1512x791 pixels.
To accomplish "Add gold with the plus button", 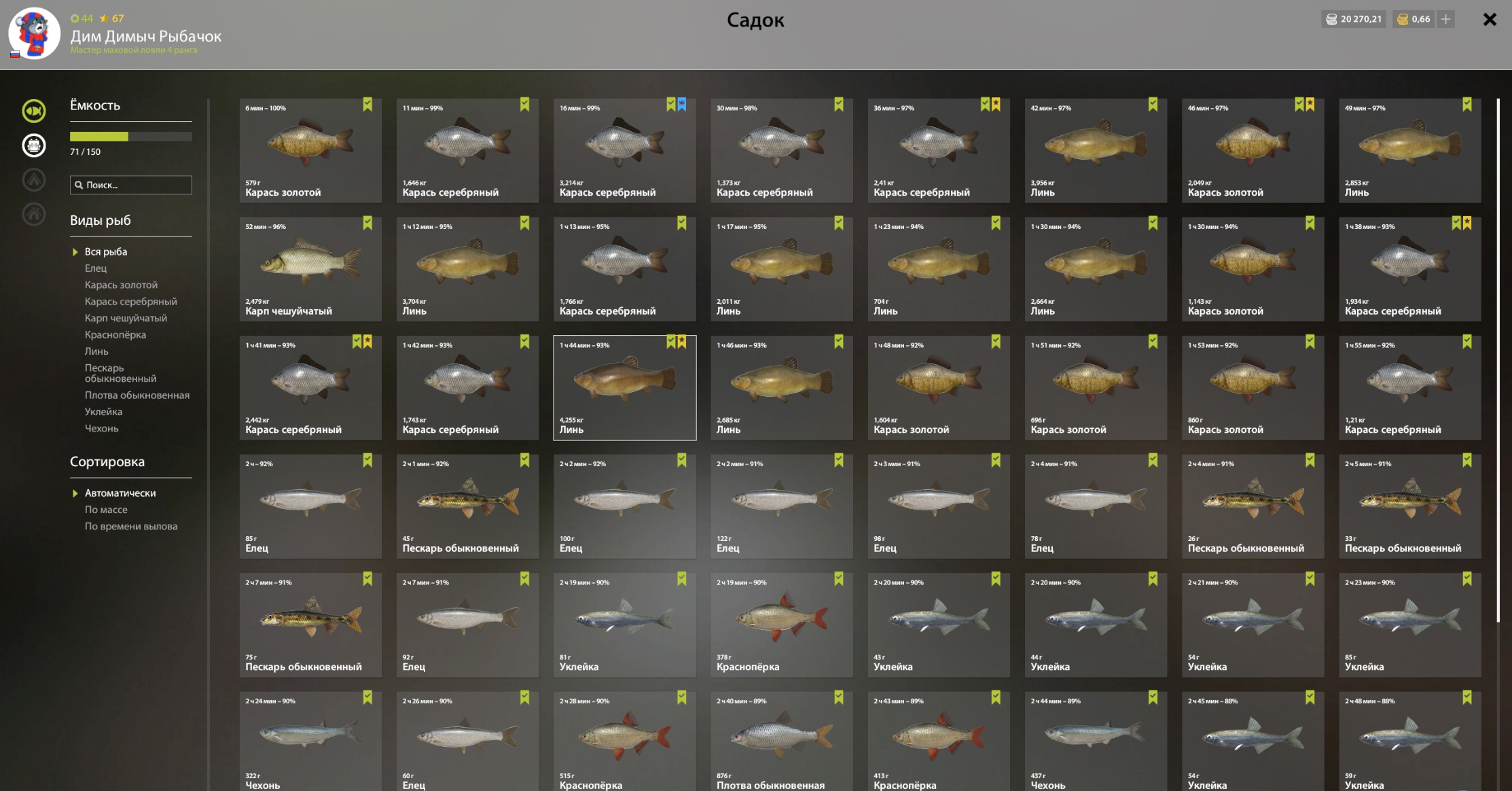I will [1446, 19].
